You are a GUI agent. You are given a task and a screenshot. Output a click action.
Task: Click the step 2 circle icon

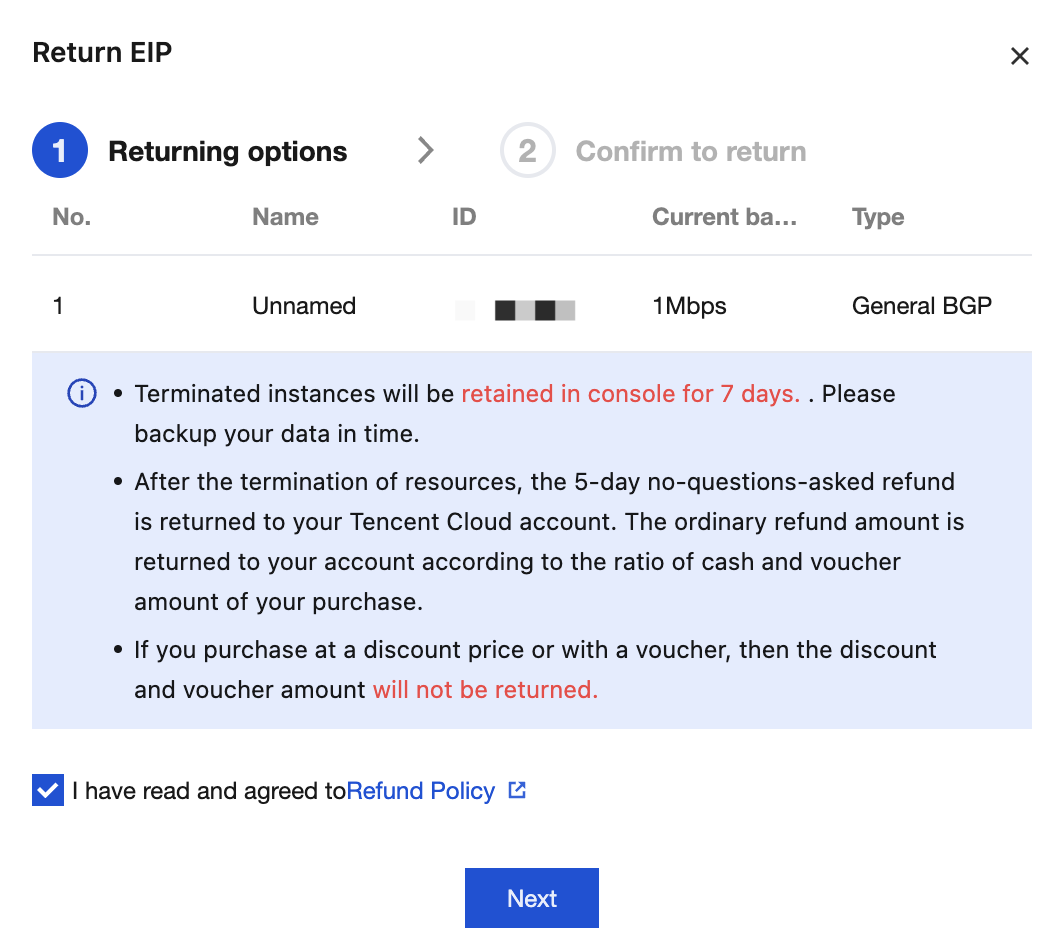[527, 150]
